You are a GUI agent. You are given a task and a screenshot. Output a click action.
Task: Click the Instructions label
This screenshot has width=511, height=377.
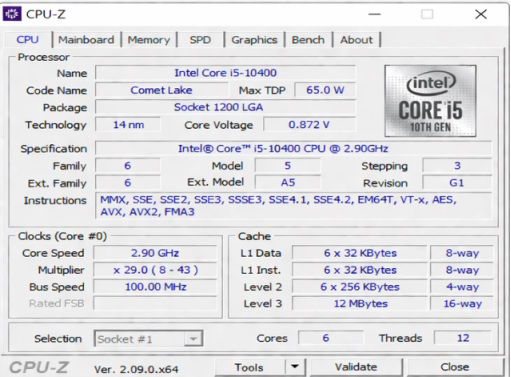tap(55, 200)
